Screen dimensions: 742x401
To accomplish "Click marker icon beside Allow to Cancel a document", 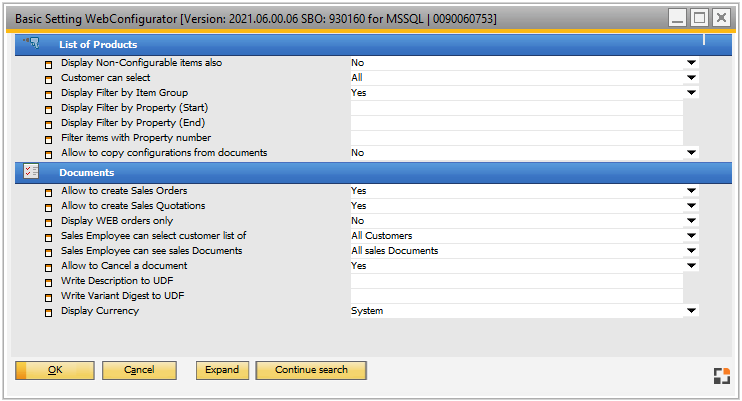I will point(48,267).
